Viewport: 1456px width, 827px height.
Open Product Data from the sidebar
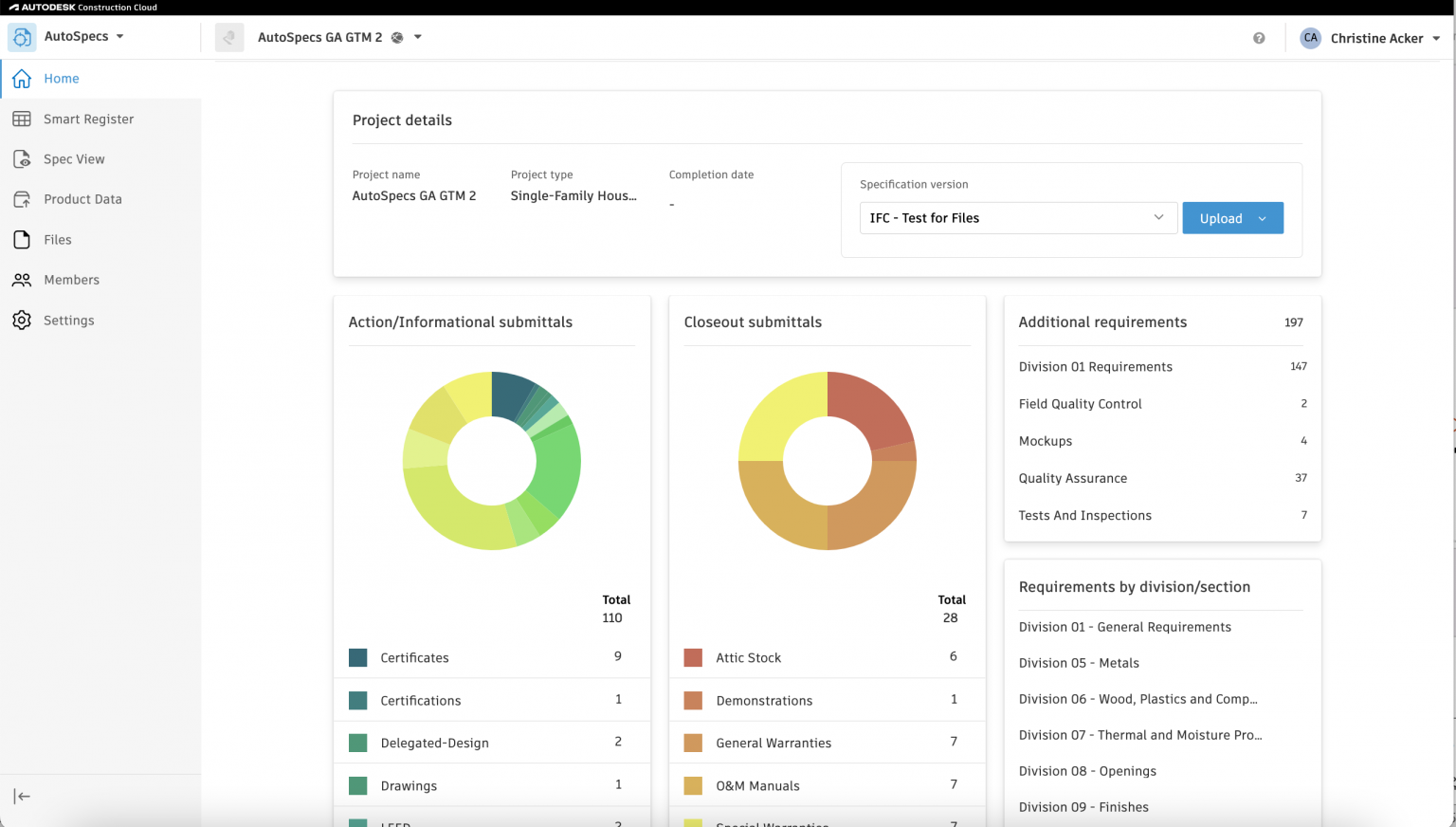[82, 199]
